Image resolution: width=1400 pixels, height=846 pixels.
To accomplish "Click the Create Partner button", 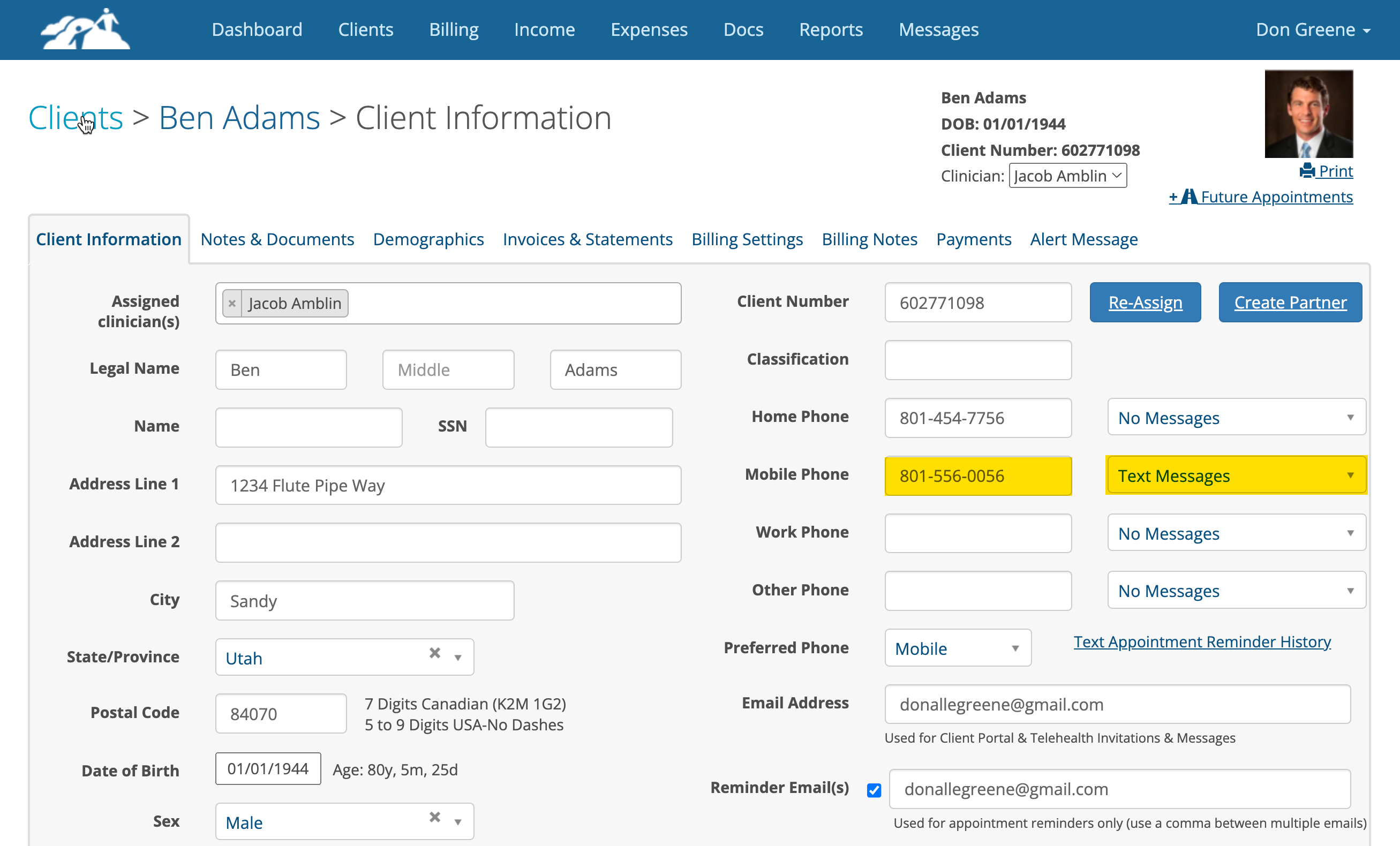I will [x=1290, y=303].
